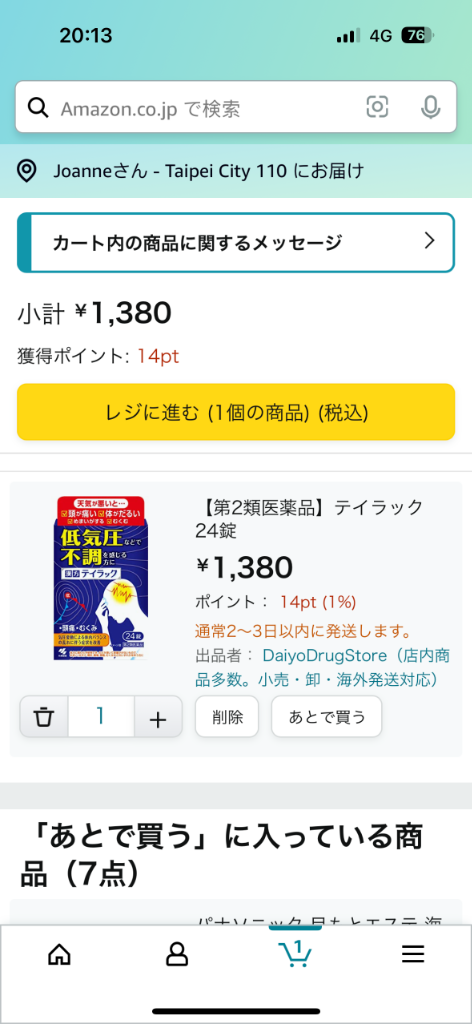The width and height of the screenshot is (472, 1024).
Task: Tap the quantity field showing 1
Action: pos(101,717)
